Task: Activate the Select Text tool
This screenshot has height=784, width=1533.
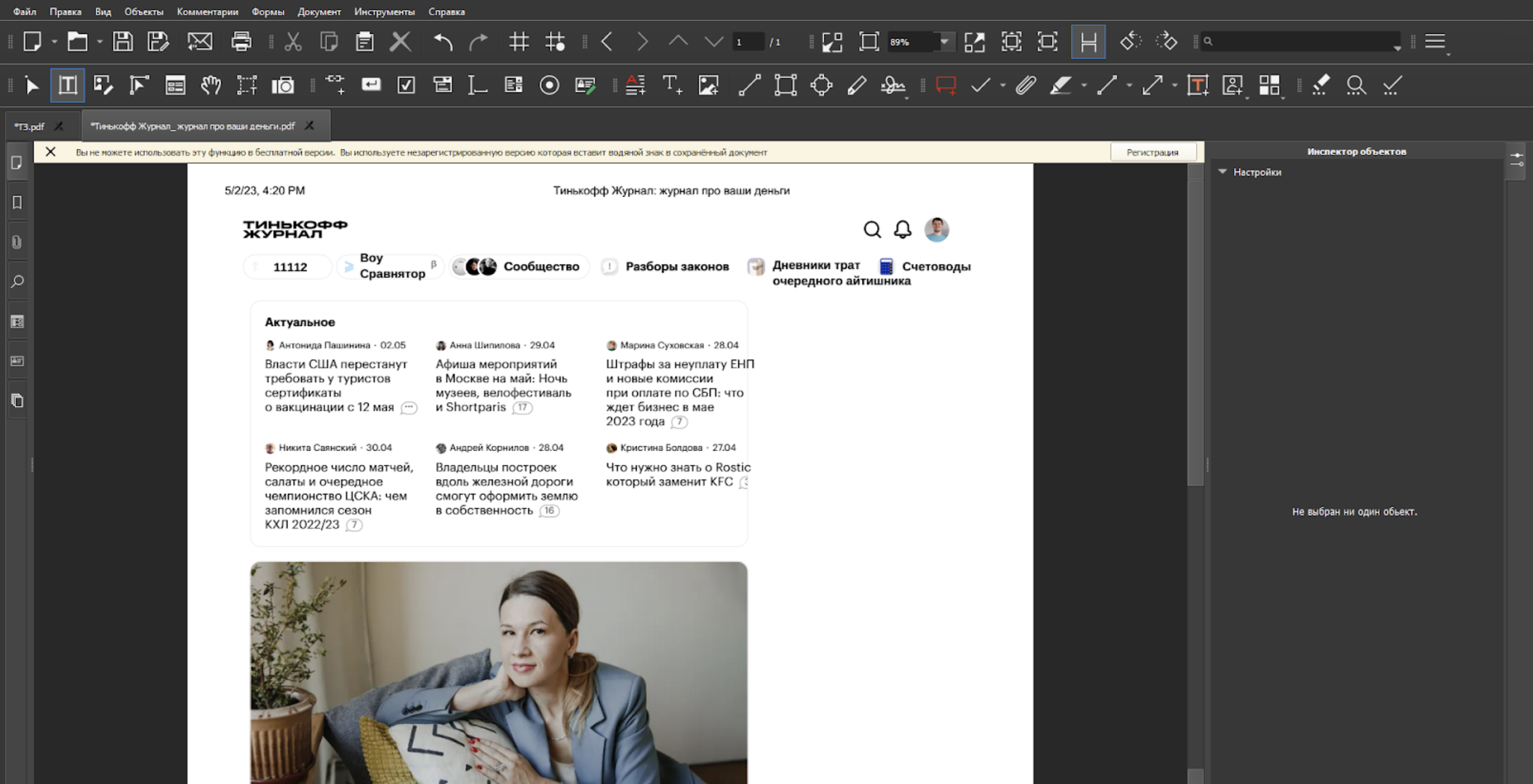Action: tap(246, 85)
